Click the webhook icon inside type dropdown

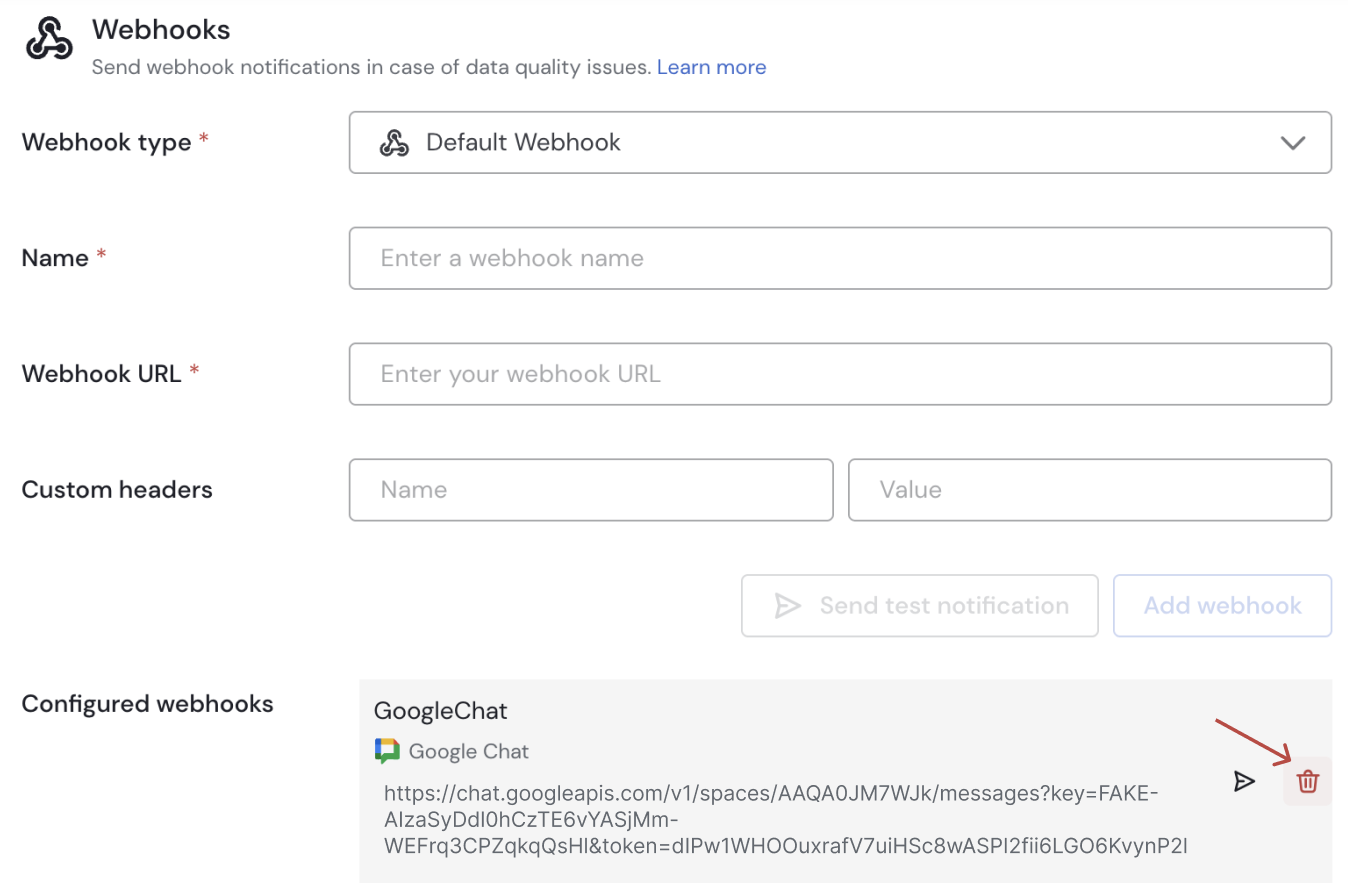pyautogui.click(x=394, y=143)
